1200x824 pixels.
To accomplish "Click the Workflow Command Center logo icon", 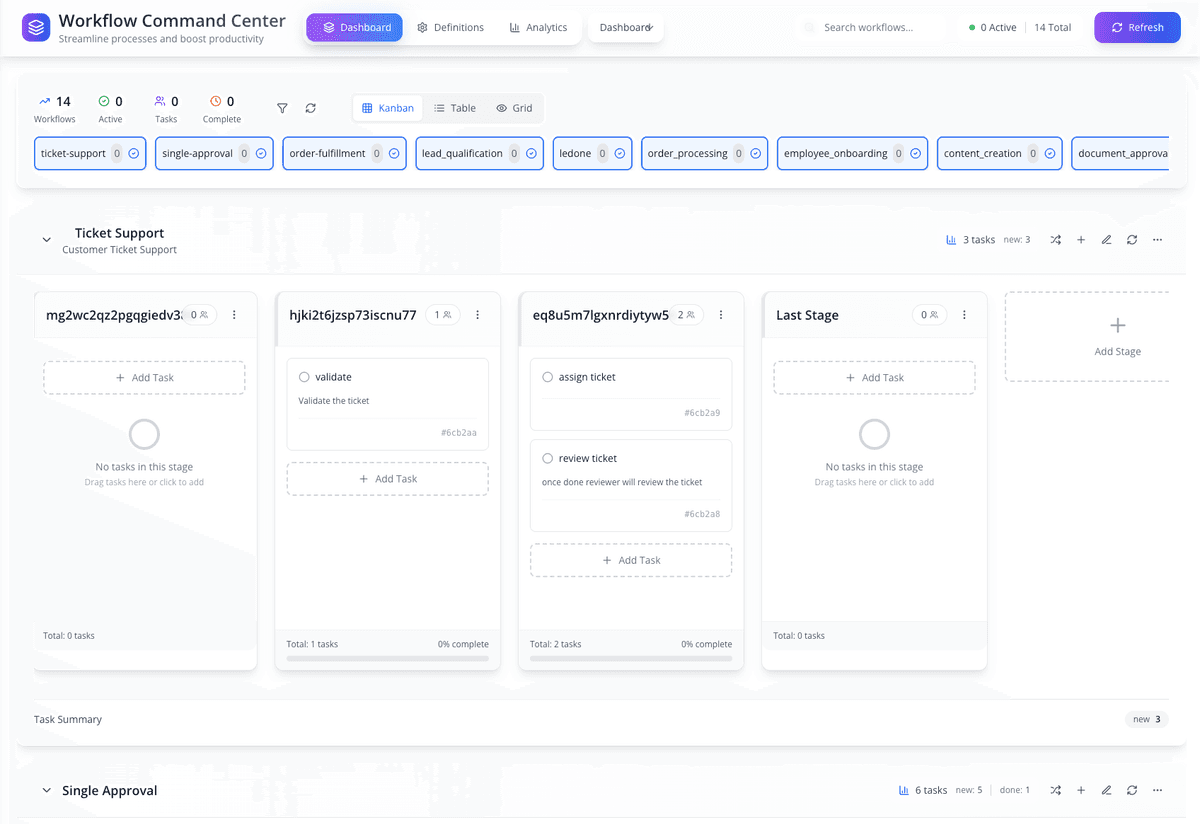I will tap(35, 26).
